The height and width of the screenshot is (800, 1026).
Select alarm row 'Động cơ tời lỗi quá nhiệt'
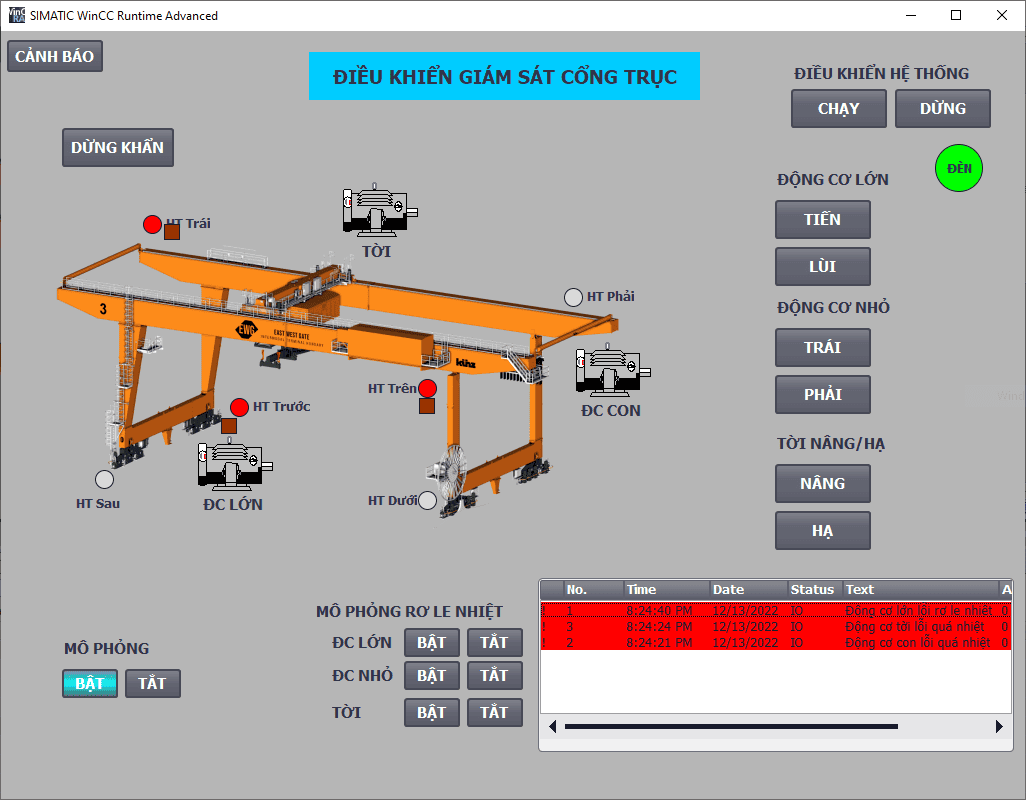(x=776, y=627)
